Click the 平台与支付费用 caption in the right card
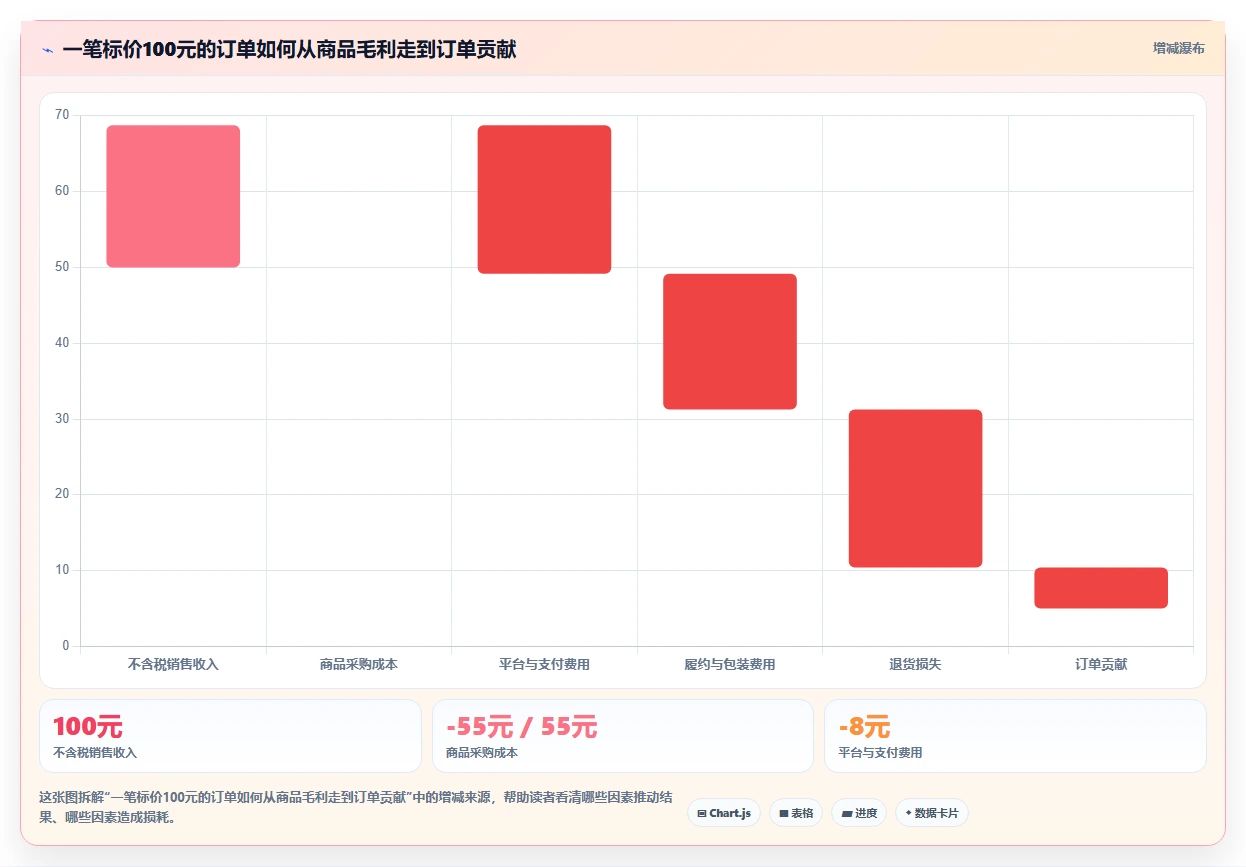 880,753
